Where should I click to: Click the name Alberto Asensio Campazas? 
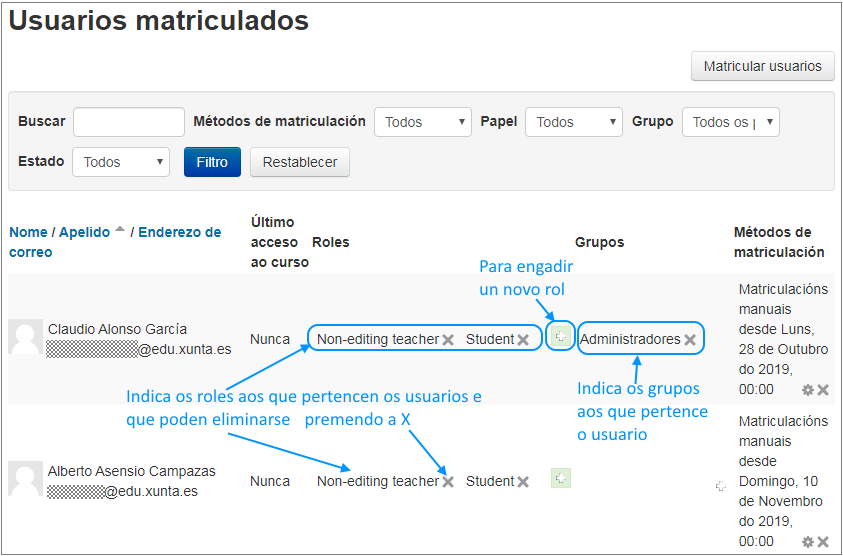click(132, 471)
